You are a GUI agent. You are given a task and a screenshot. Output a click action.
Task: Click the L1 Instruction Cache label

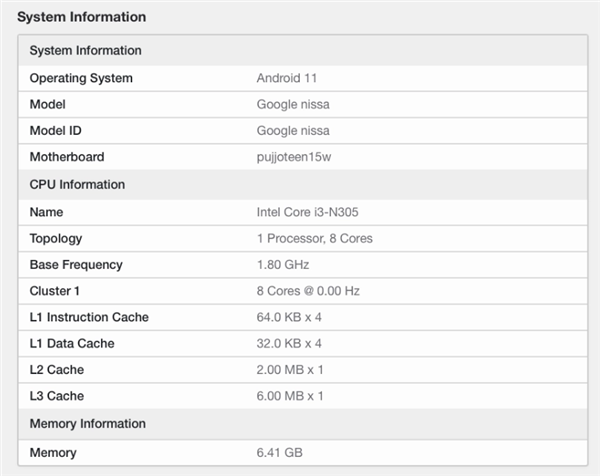coord(89,317)
